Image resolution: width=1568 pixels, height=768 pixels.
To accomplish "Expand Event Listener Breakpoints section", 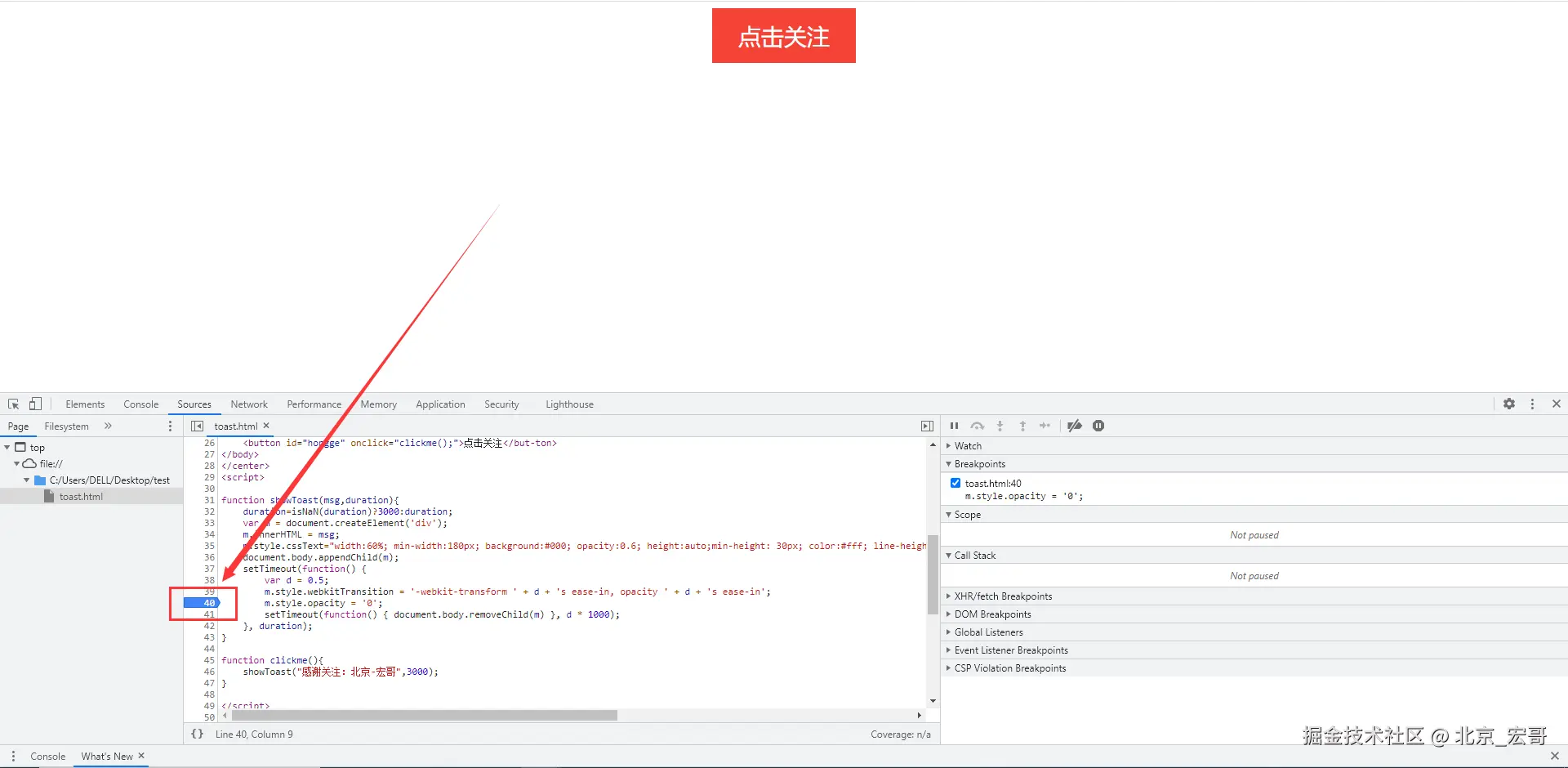I will tap(948, 650).
